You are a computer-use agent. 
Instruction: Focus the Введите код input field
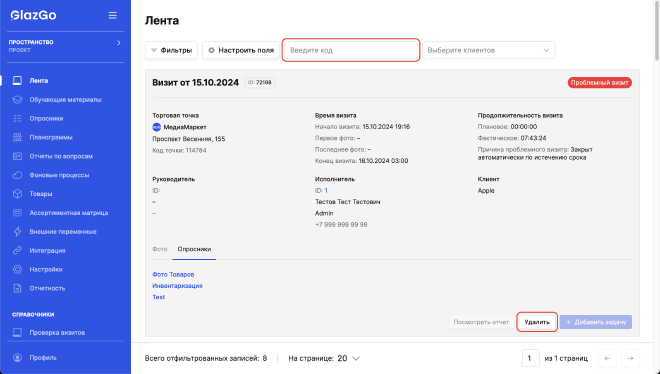coord(351,50)
